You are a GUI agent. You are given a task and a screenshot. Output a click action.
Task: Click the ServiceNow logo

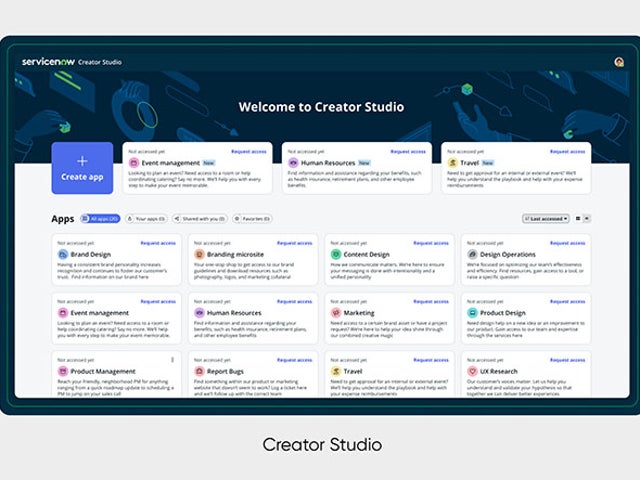tap(48, 62)
